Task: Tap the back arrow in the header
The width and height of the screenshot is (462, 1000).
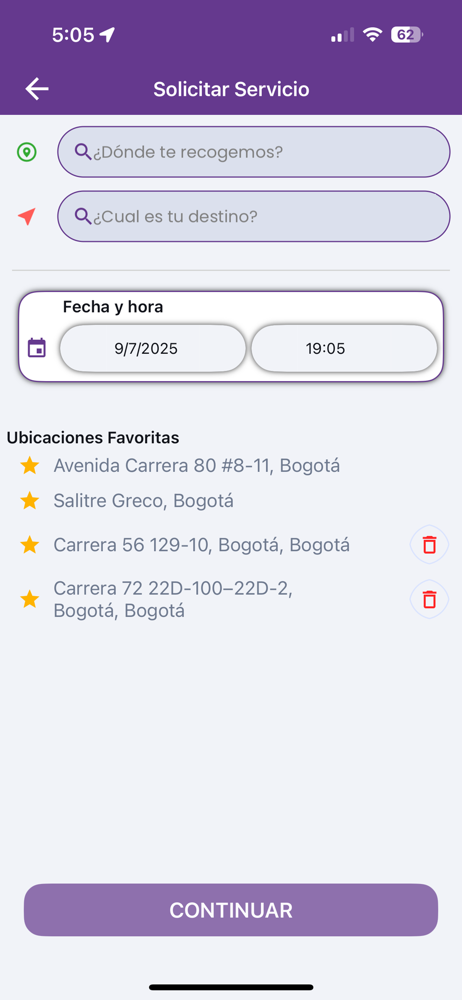Action: (37, 89)
